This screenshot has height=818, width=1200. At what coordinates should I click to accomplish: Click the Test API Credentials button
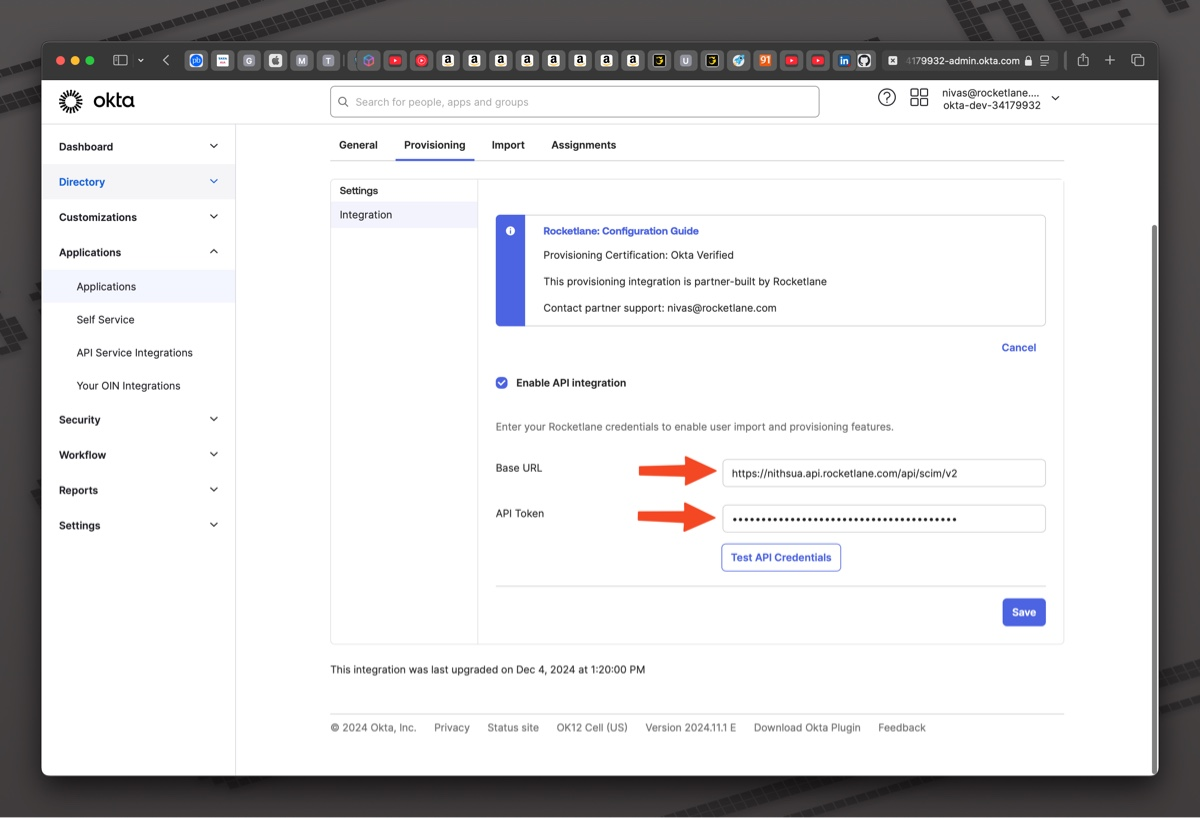[x=781, y=557]
